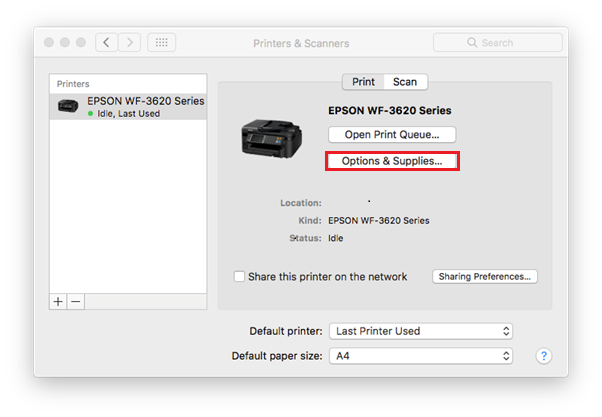The image size is (602, 417).
Task: Click the add printer plus button
Action: tap(58, 300)
